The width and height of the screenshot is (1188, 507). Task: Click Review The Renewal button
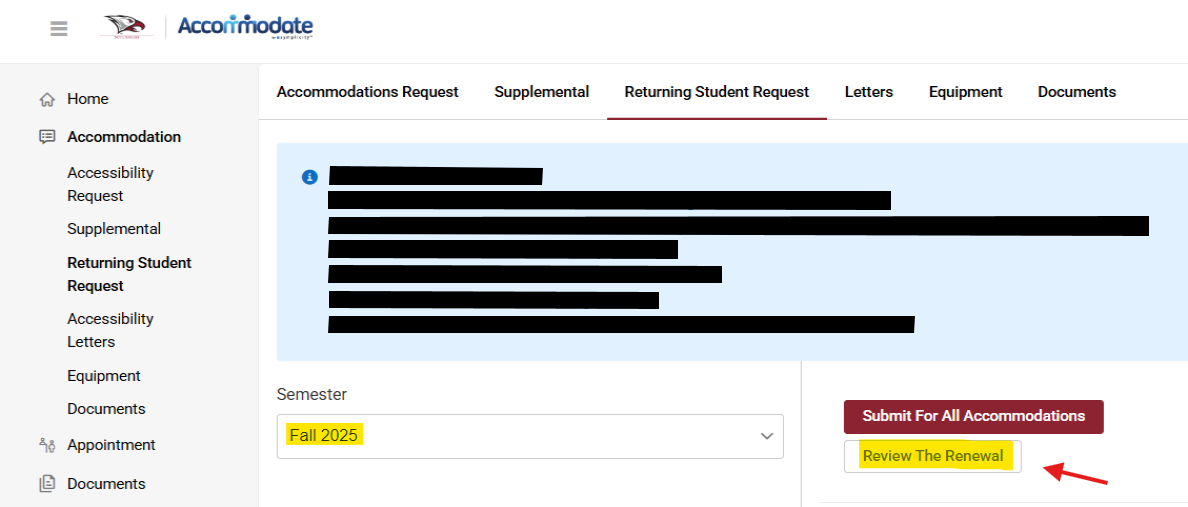(x=933, y=456)
